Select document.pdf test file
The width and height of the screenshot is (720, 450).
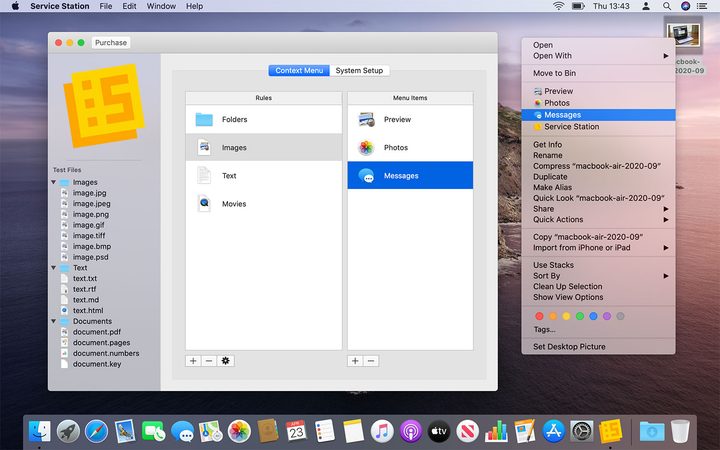click(x=96, y=332)
